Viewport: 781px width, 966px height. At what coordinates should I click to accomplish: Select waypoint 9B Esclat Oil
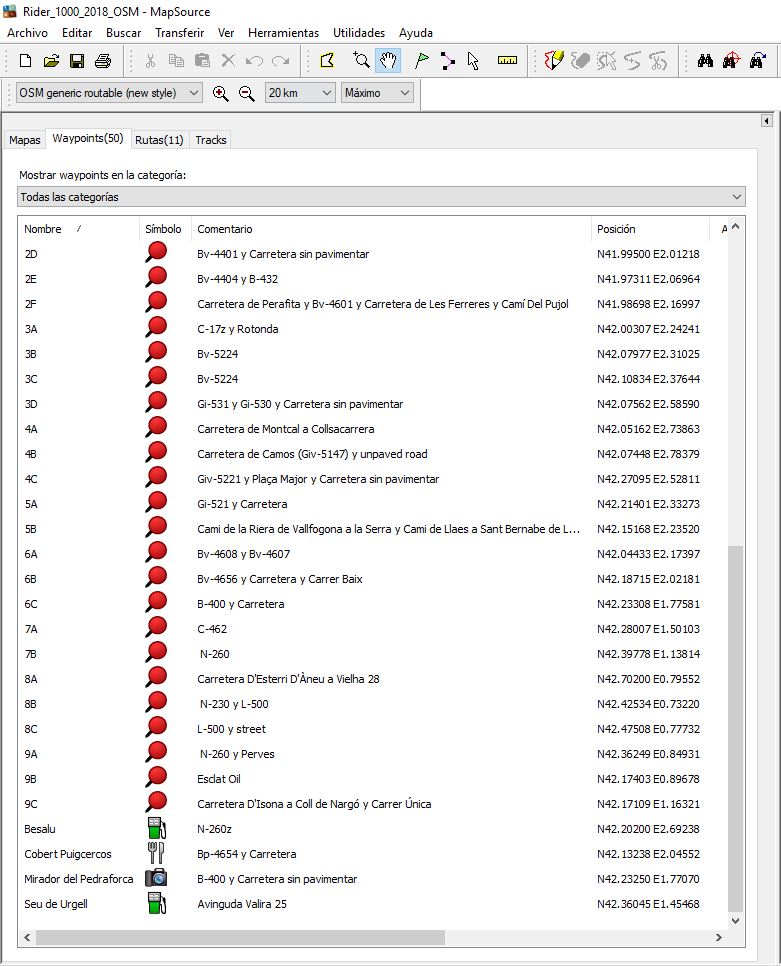[373, 779]
